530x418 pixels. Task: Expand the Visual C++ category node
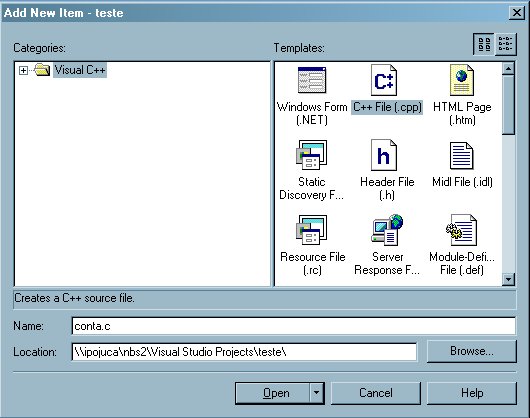(x=23, y=70)
